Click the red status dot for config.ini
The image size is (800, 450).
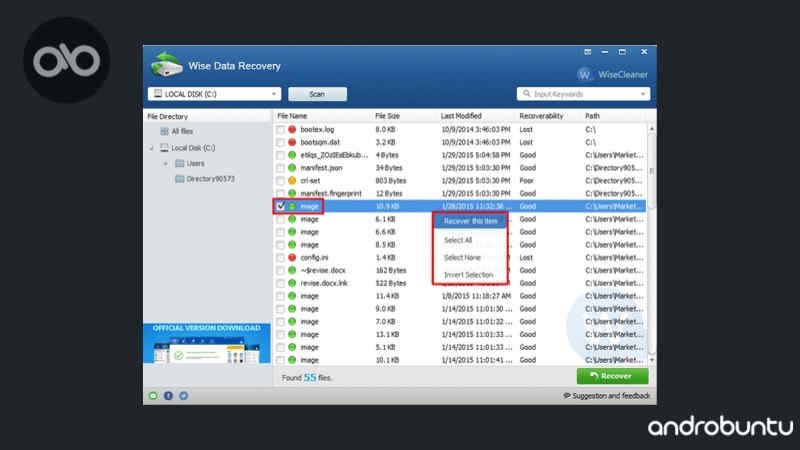tap(292, 258)
